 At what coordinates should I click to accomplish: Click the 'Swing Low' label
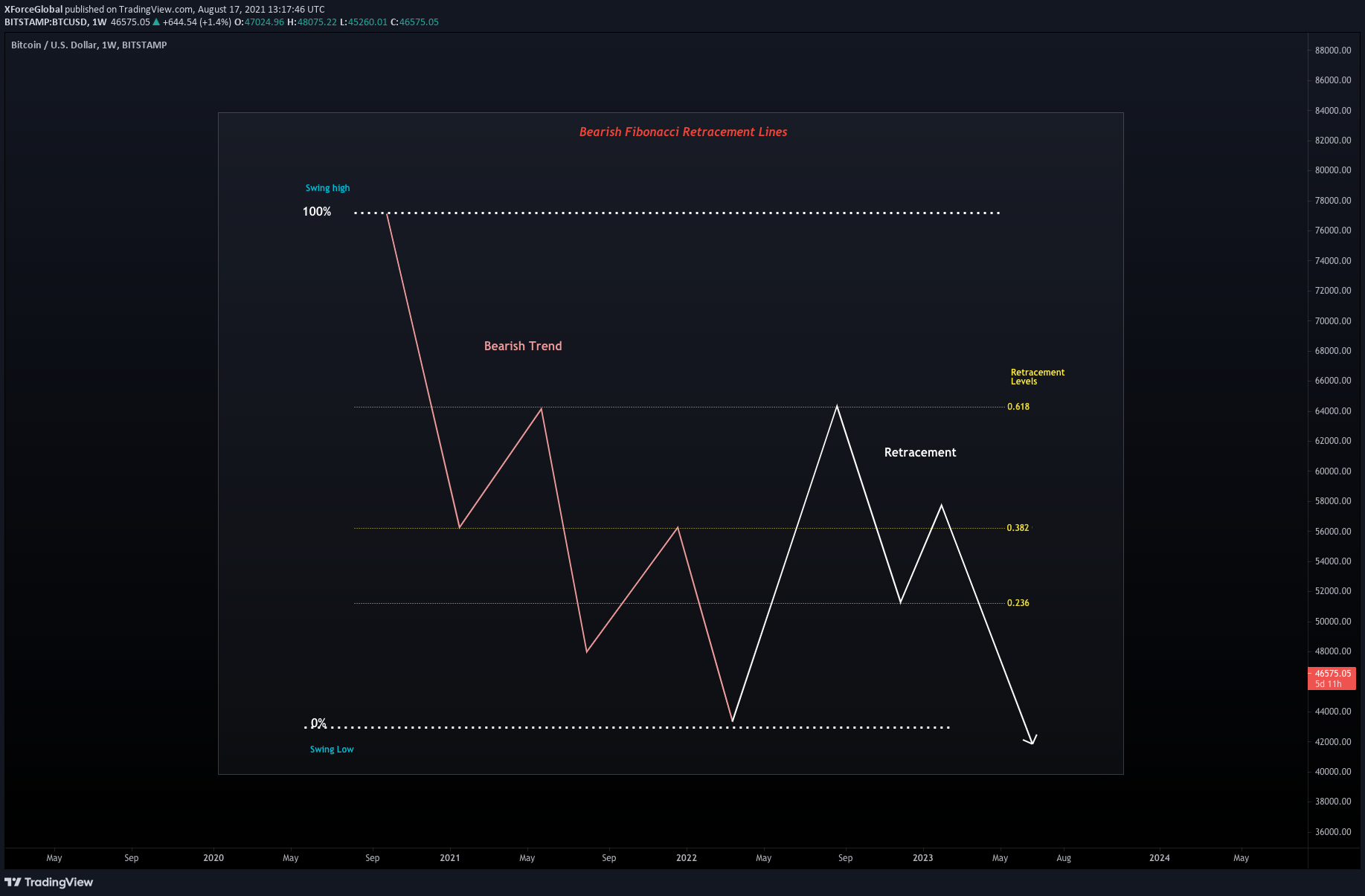click(332, 750)
